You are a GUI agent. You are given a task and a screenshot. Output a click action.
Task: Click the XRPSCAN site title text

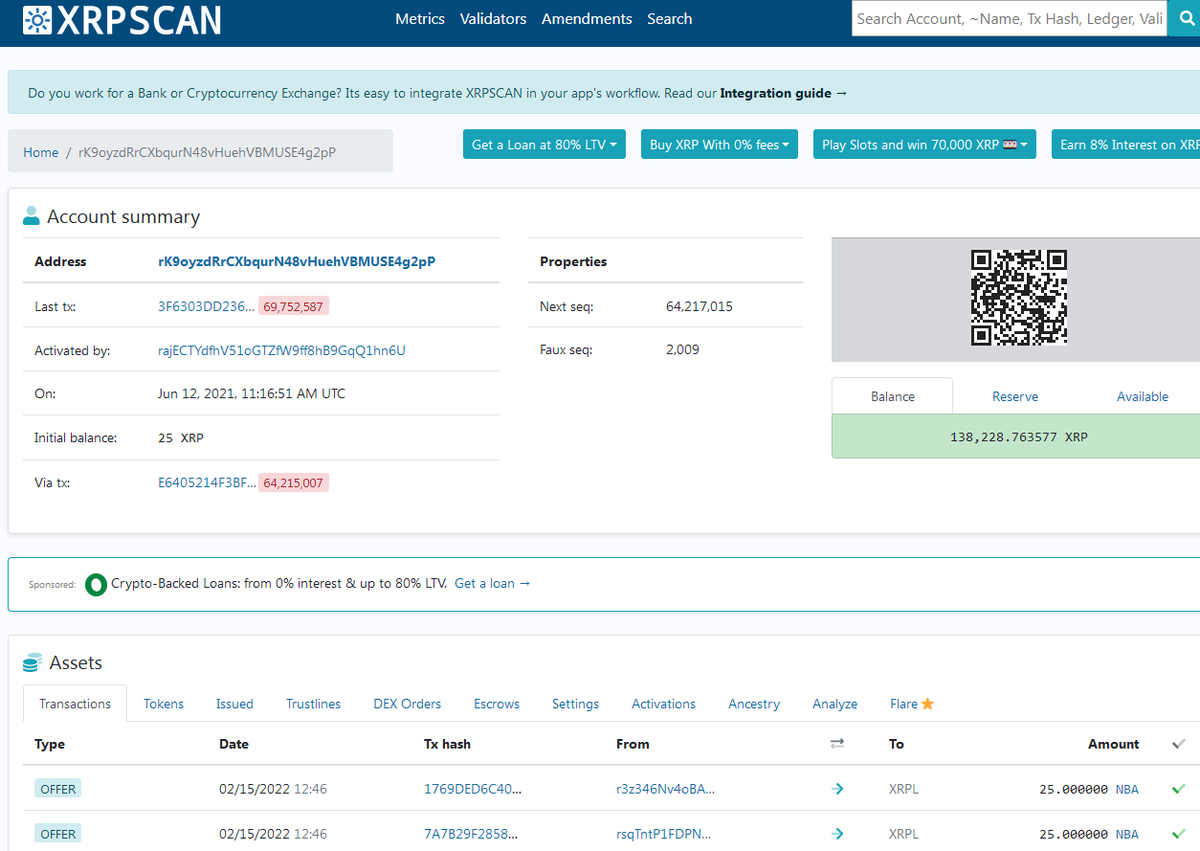point(140,19)
